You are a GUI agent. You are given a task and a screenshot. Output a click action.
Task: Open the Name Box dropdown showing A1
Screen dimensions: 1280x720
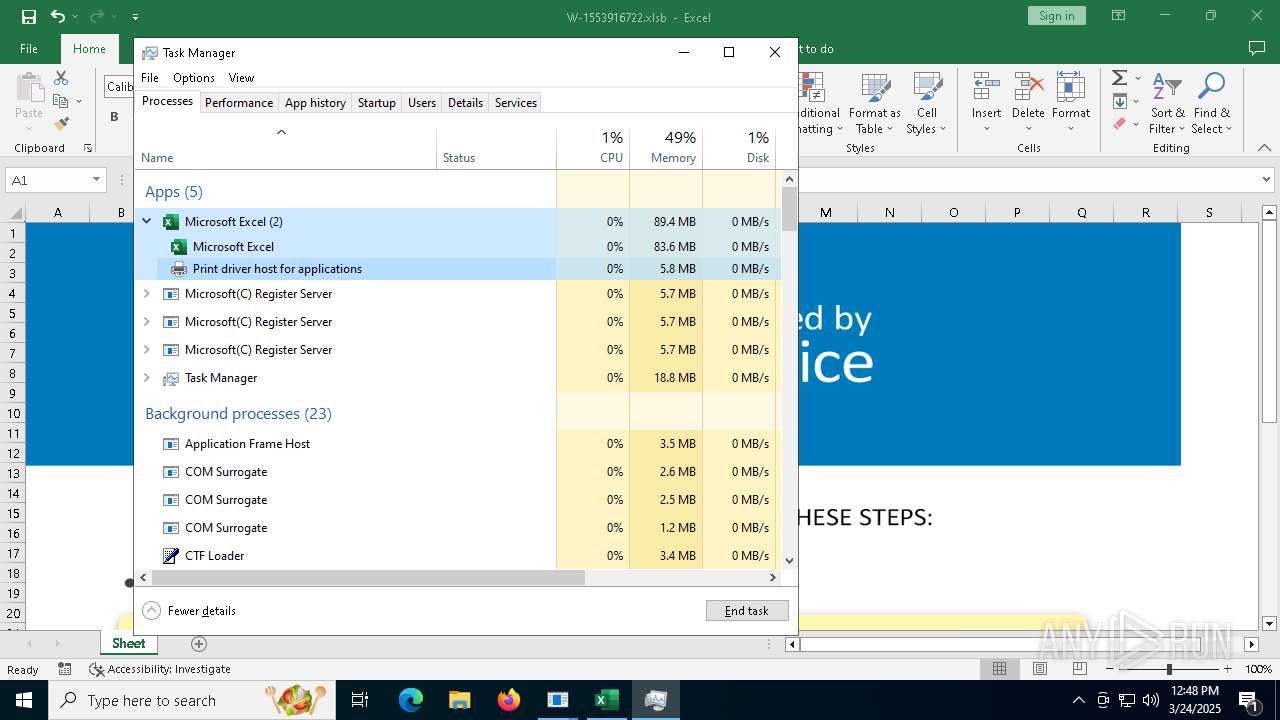pos(97,180)
